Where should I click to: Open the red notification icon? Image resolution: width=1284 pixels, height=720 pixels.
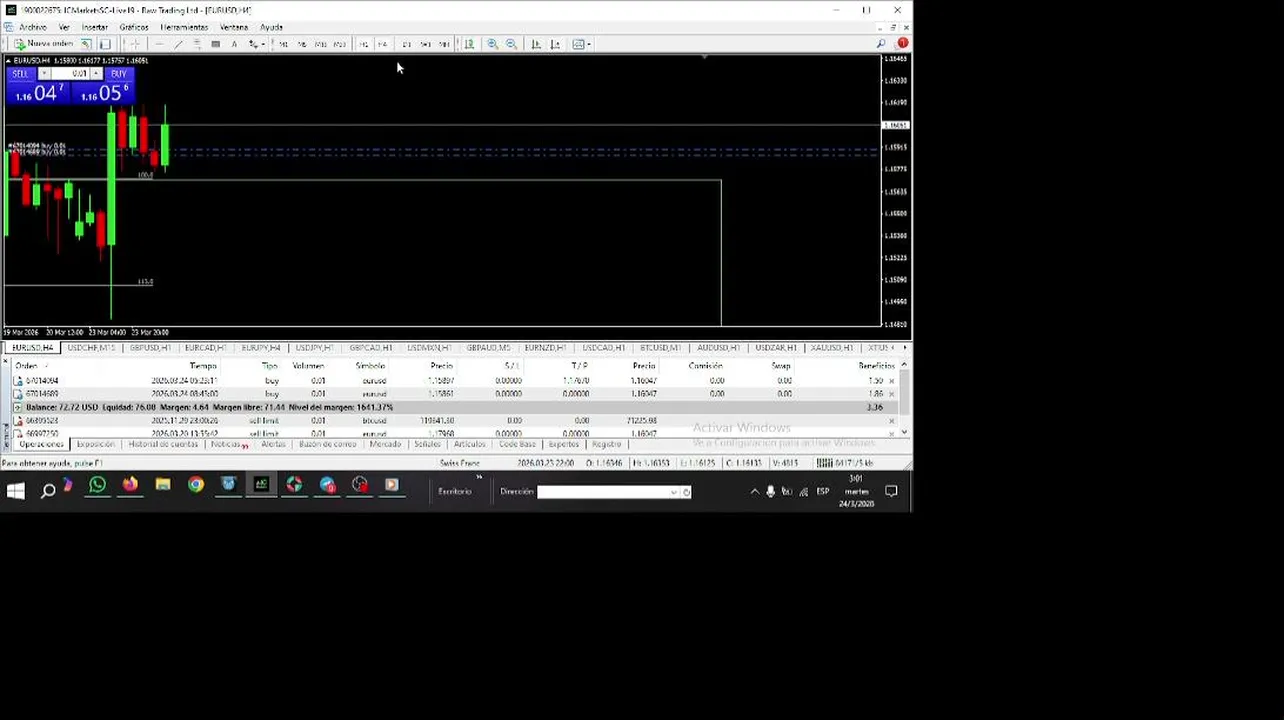pyautogui.click(x=902, y=44)
